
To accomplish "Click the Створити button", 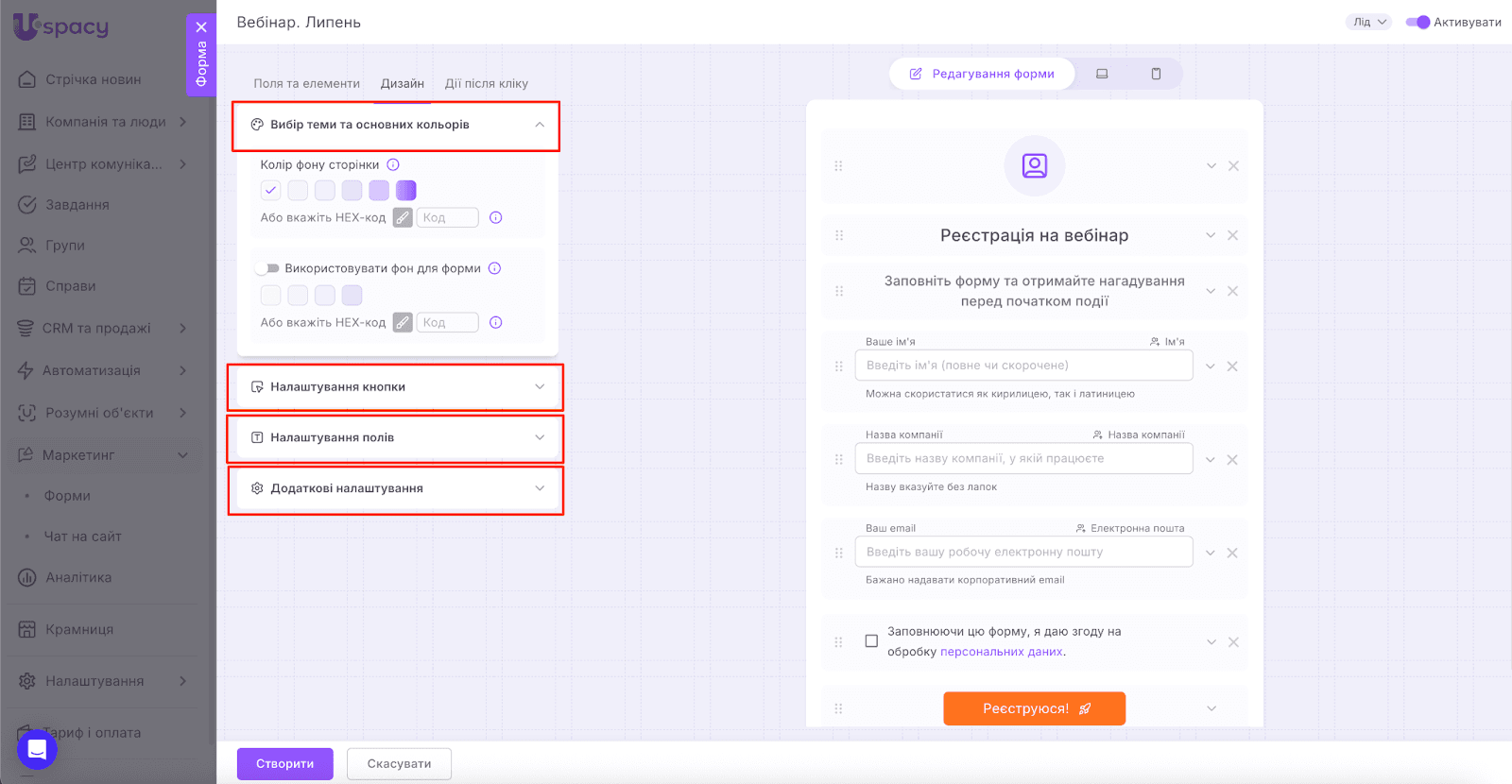I will click(x=284, y=764).
